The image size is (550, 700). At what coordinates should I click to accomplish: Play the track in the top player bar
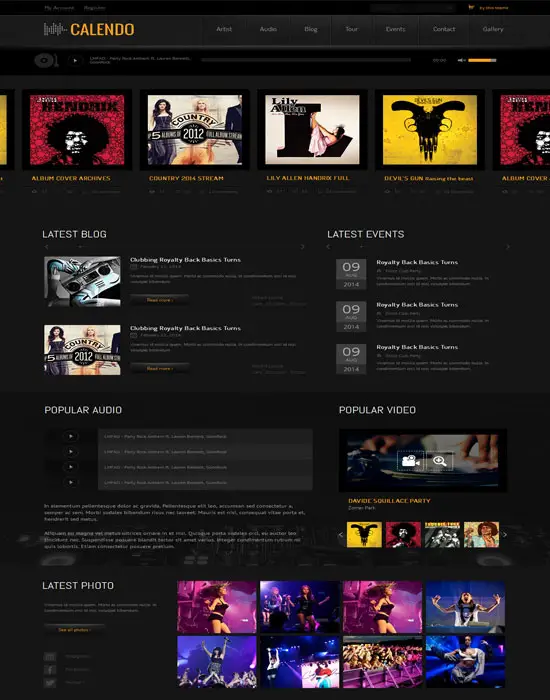(75, 60)
